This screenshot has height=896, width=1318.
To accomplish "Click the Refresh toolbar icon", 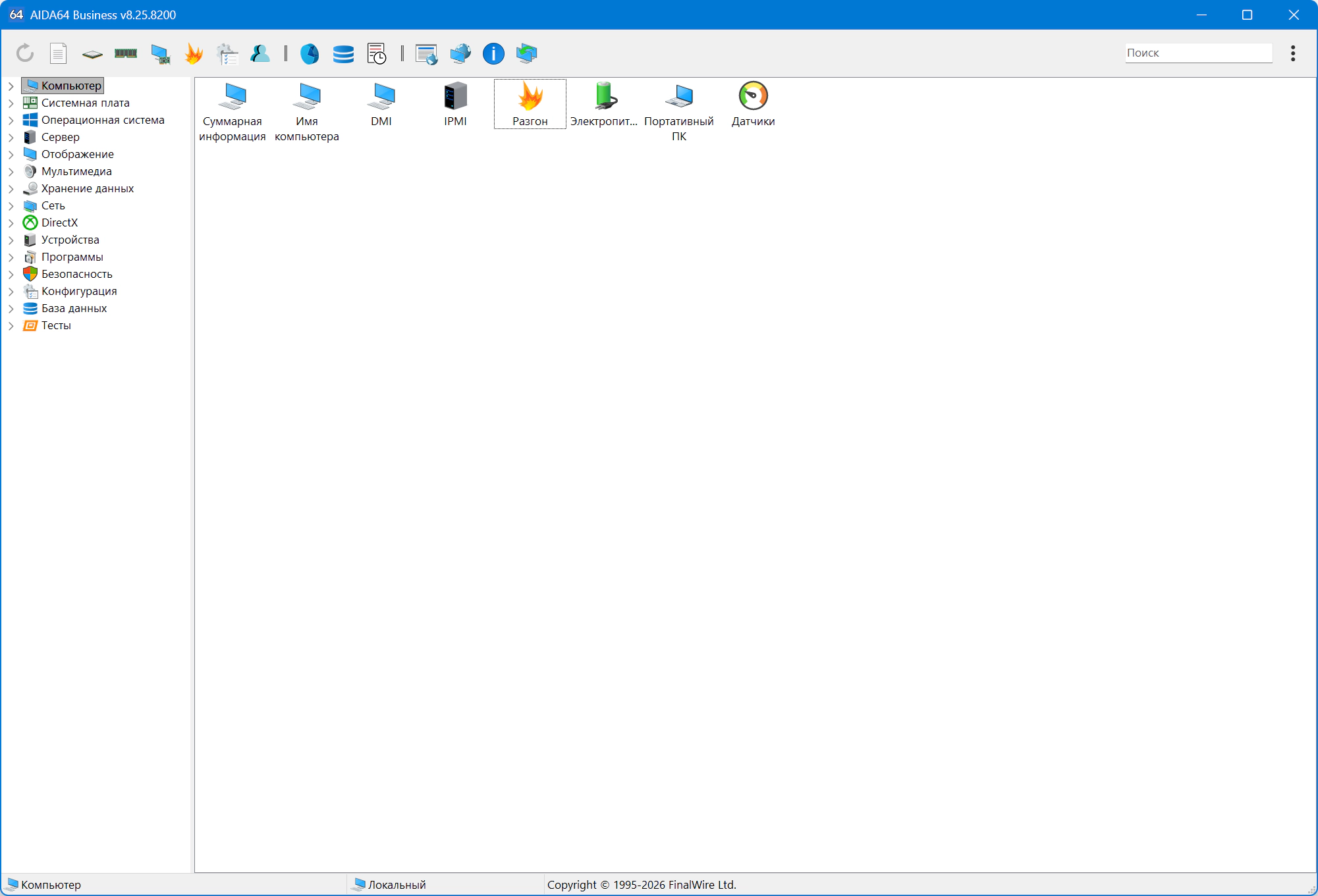I will (x=25, y=53).
